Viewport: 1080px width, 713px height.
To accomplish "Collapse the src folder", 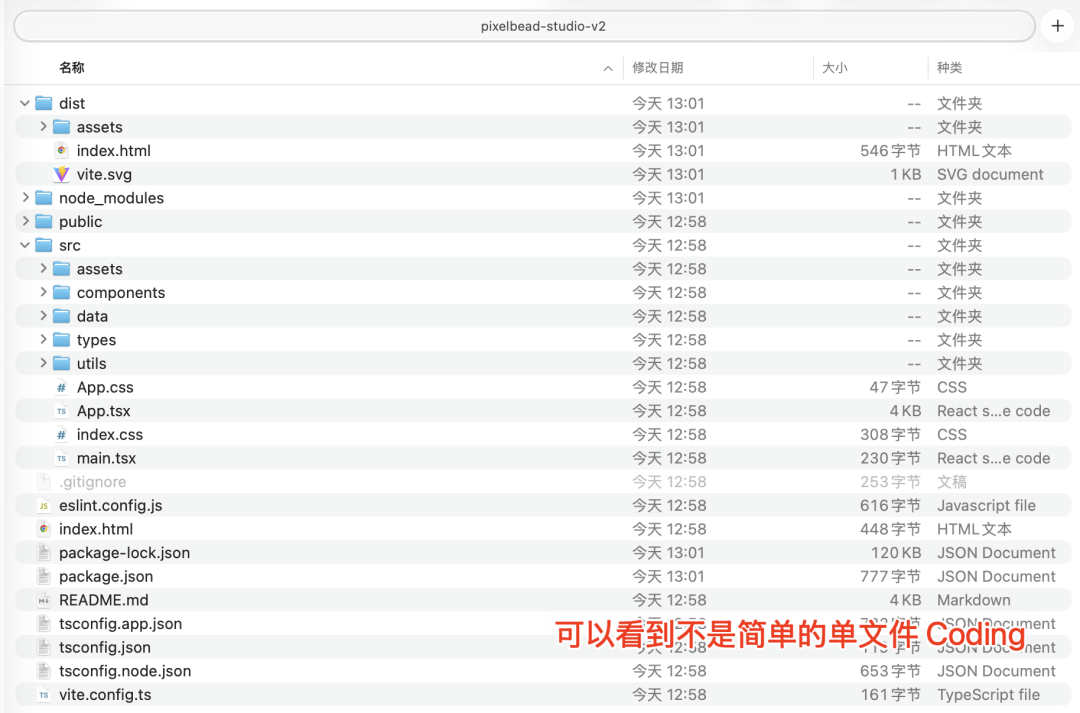I will (25, 245).
